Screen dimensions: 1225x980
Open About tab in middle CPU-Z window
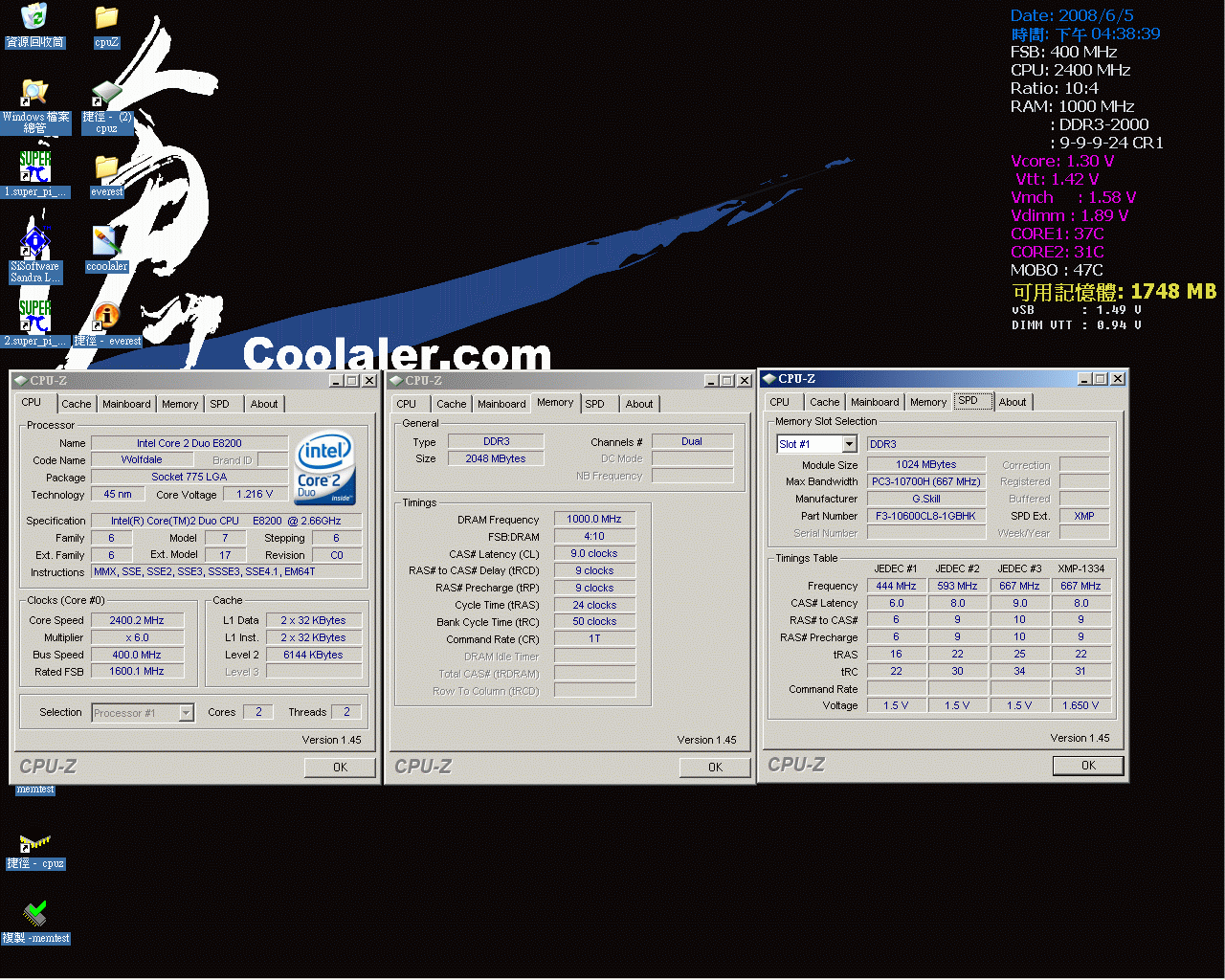pos(639,404)
